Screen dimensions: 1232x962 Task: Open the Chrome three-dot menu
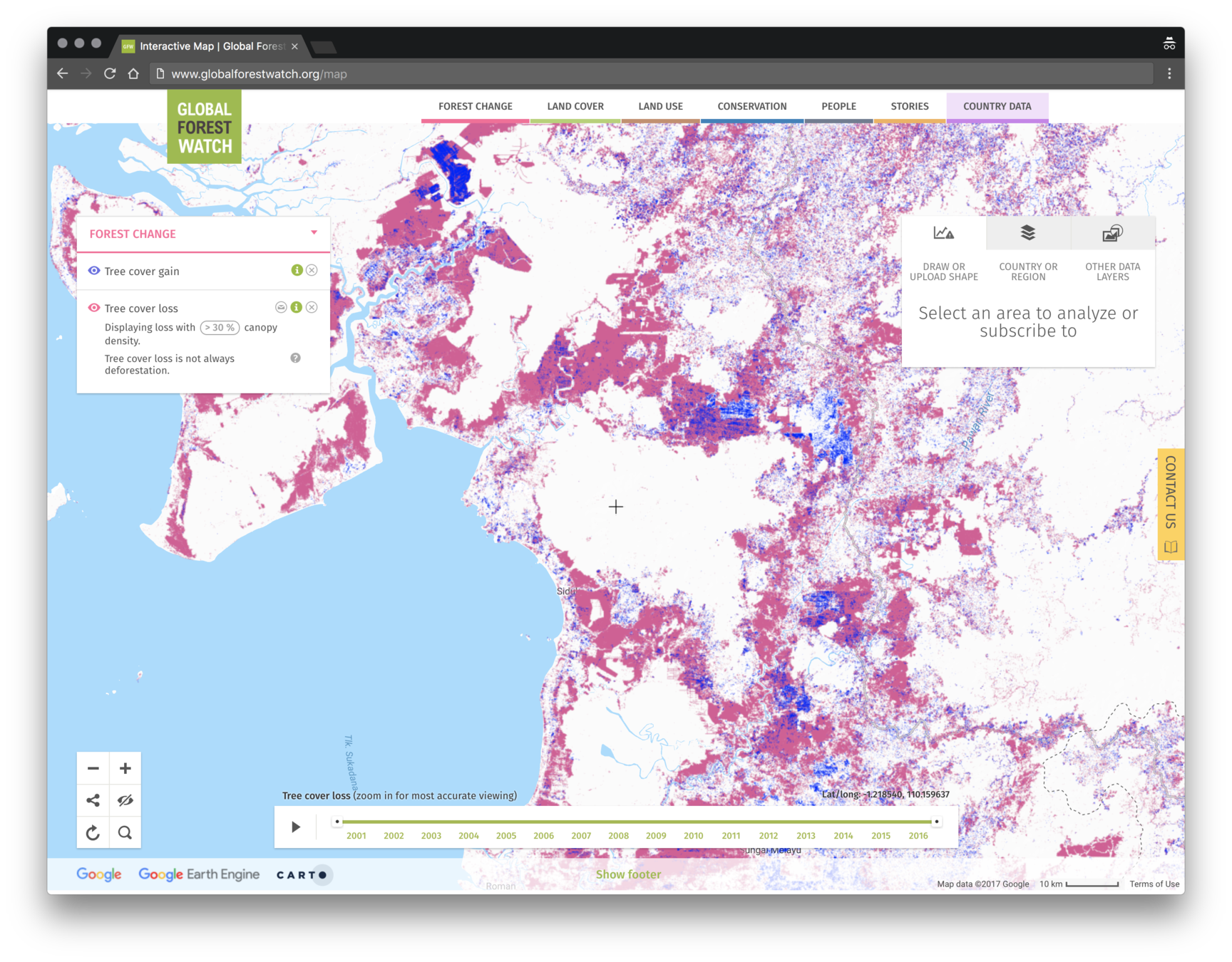[x=1169, y=73]
